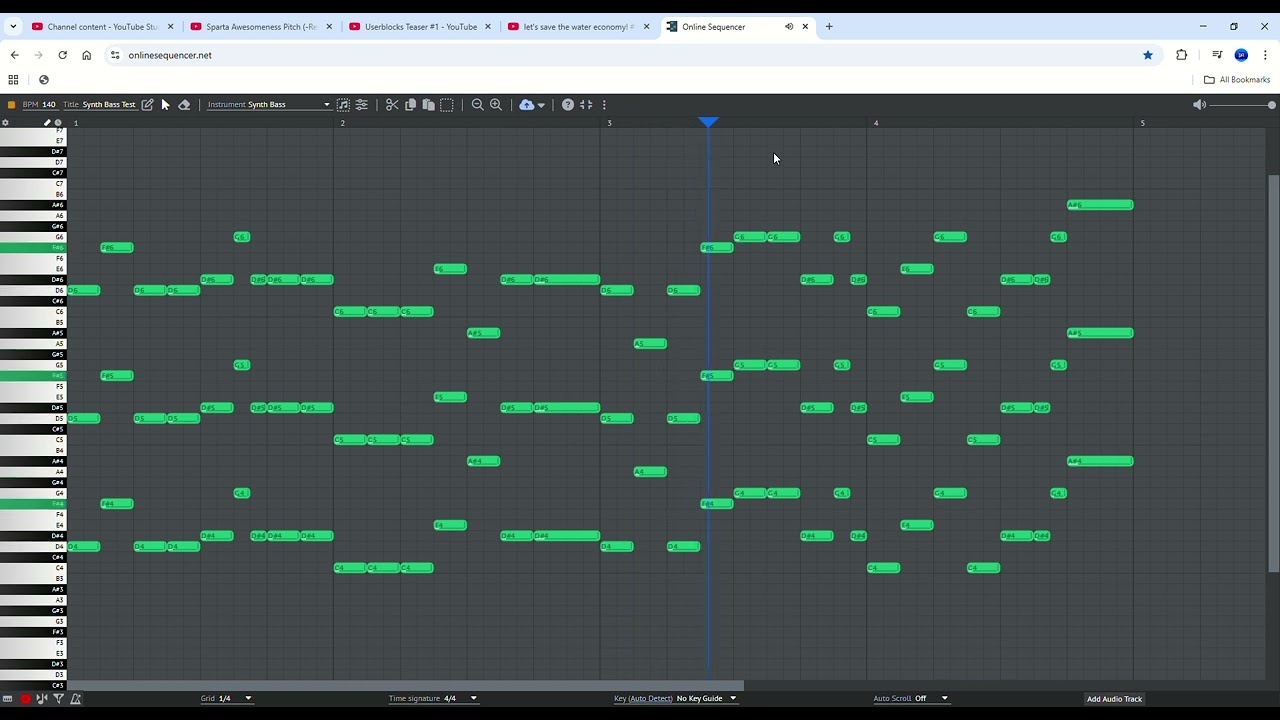Viewport: 1280px width, 720px height.
Task: Click the clock icon above piano keys
Action: (x=58, y=123)
